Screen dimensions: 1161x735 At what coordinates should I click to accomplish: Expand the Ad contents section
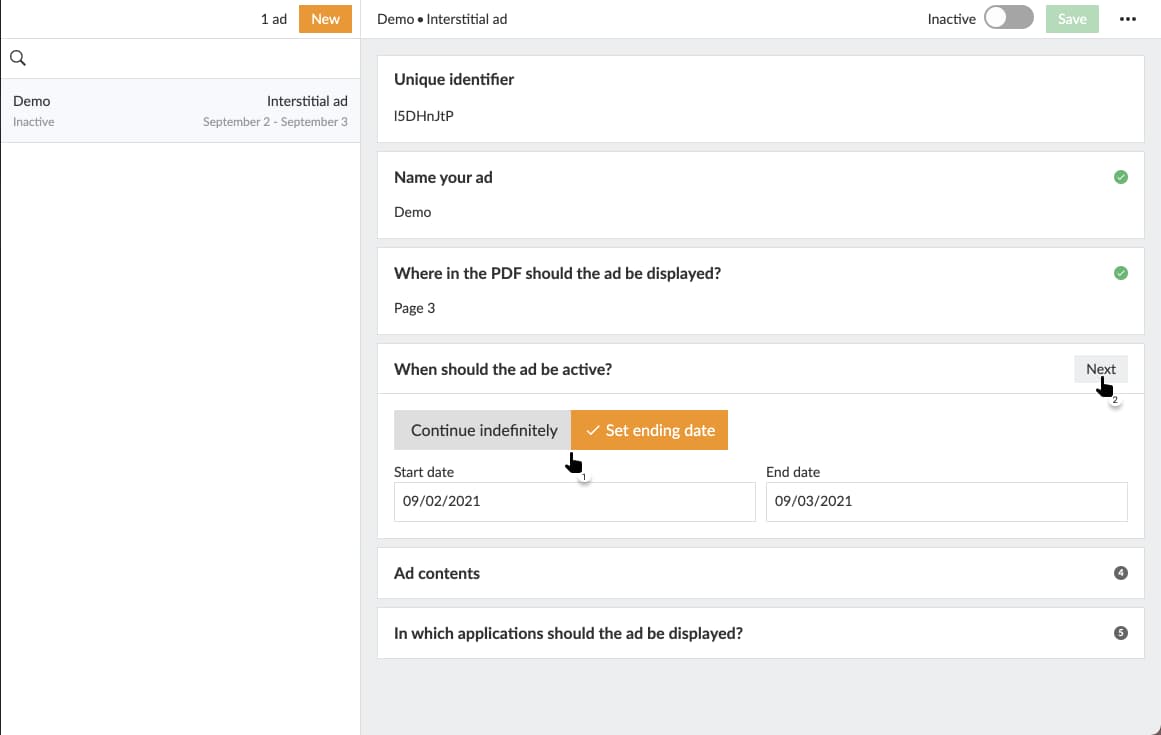[437, 573]
